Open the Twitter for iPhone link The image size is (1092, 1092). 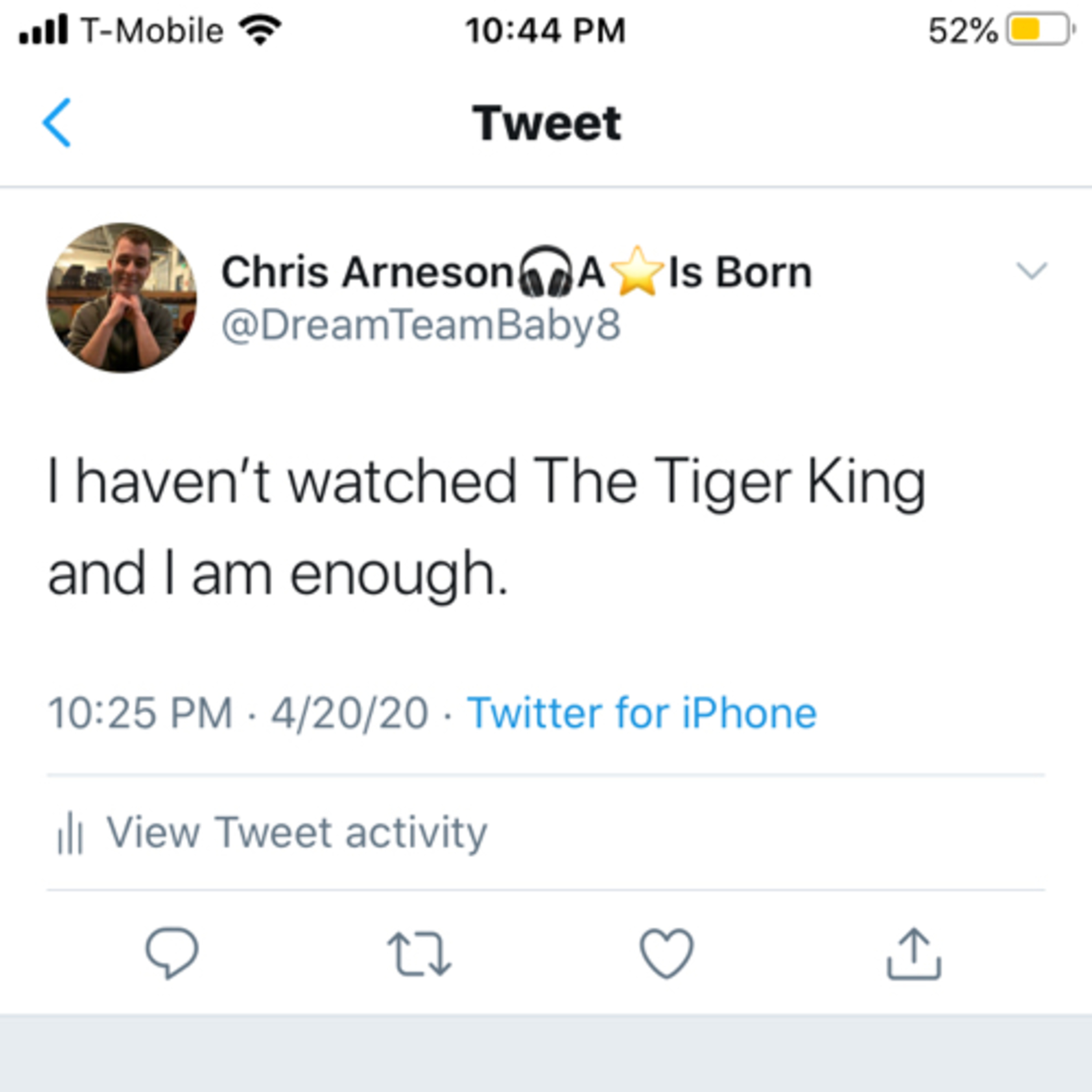[x=641, y=713]
